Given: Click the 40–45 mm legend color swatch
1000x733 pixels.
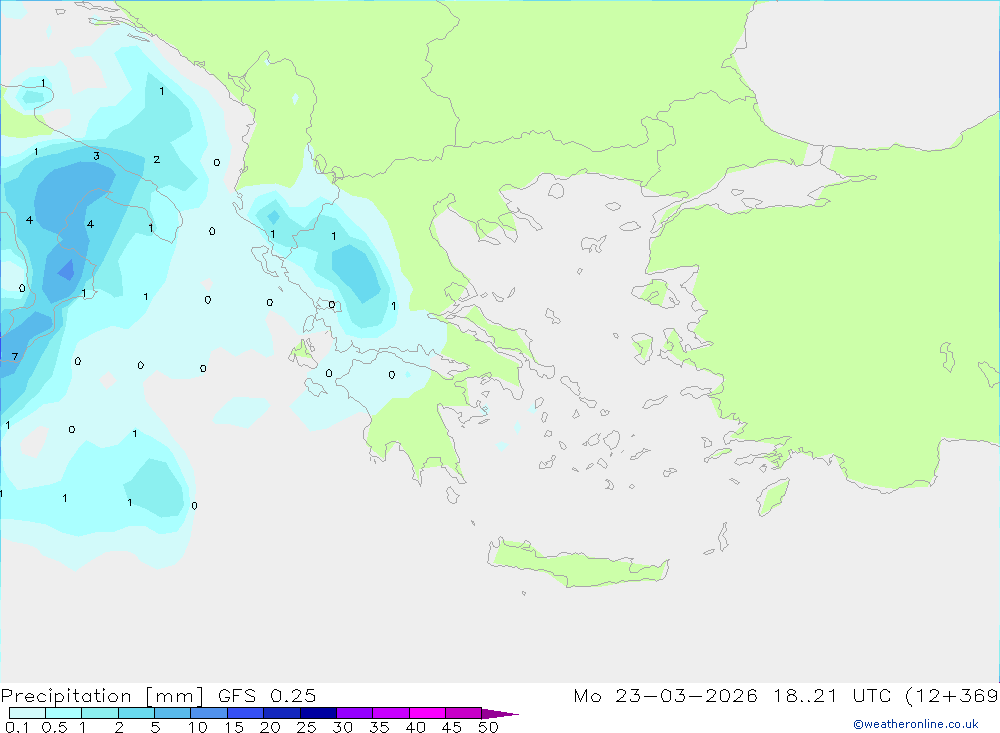Looking at the screenshot, I should tap(427, 713).
